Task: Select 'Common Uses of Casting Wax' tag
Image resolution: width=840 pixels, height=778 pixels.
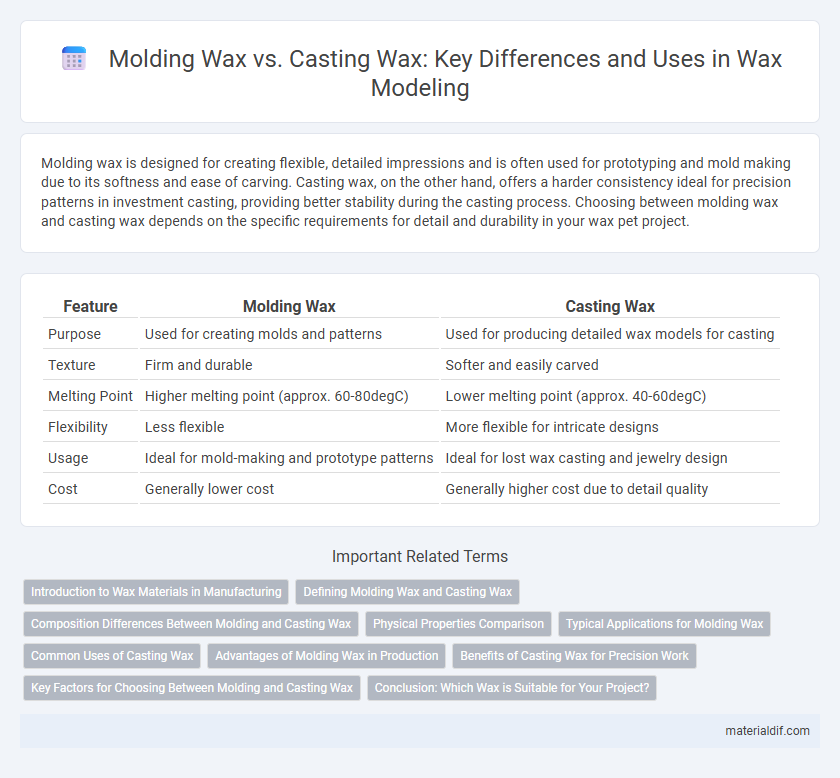Action: (x=112, y=656)
